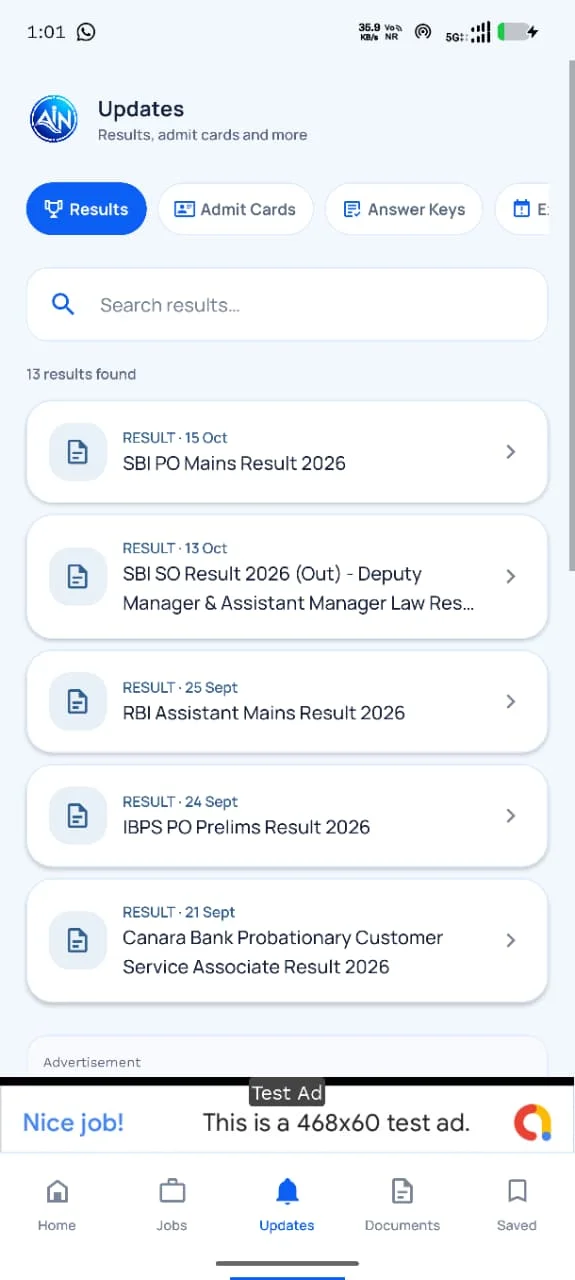Click the Updates page heading
The image size is (575, 1280).
(x=141, y=109)
